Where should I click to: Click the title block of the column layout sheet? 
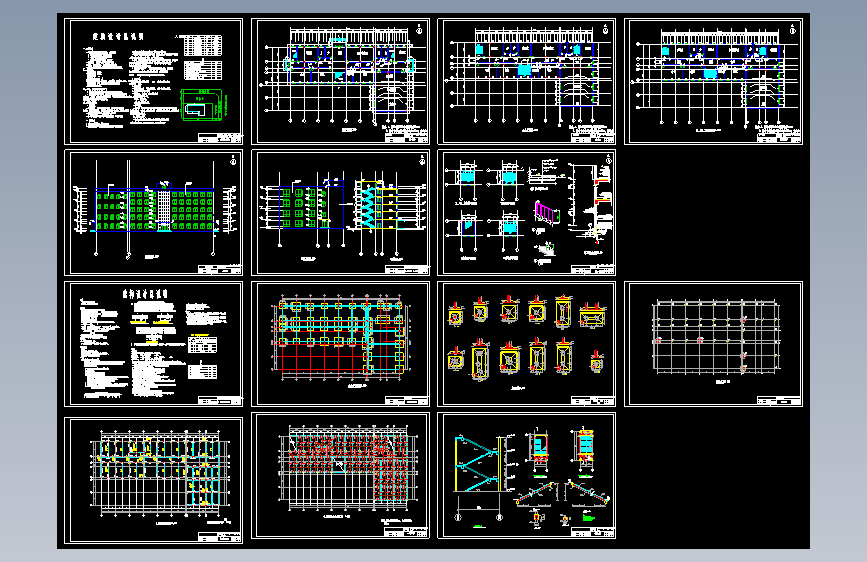pos(780,401)
